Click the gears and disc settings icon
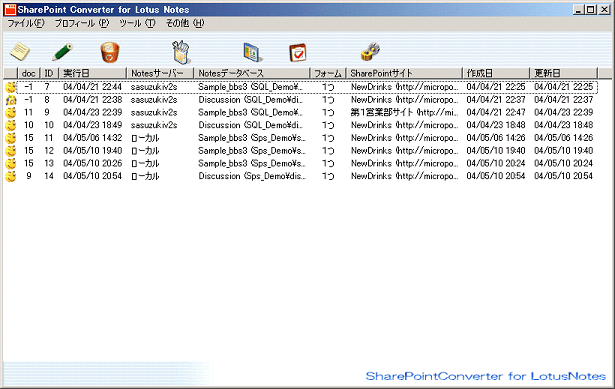Image resolution: width=615 pixels, height=389 pixels. tap(370, 52)
